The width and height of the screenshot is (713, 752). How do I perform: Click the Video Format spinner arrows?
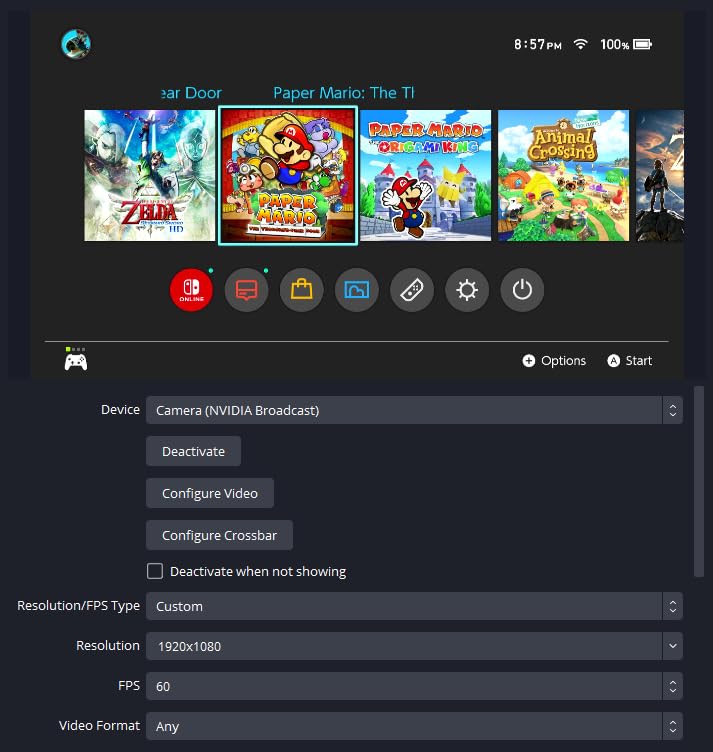(673, 726)
